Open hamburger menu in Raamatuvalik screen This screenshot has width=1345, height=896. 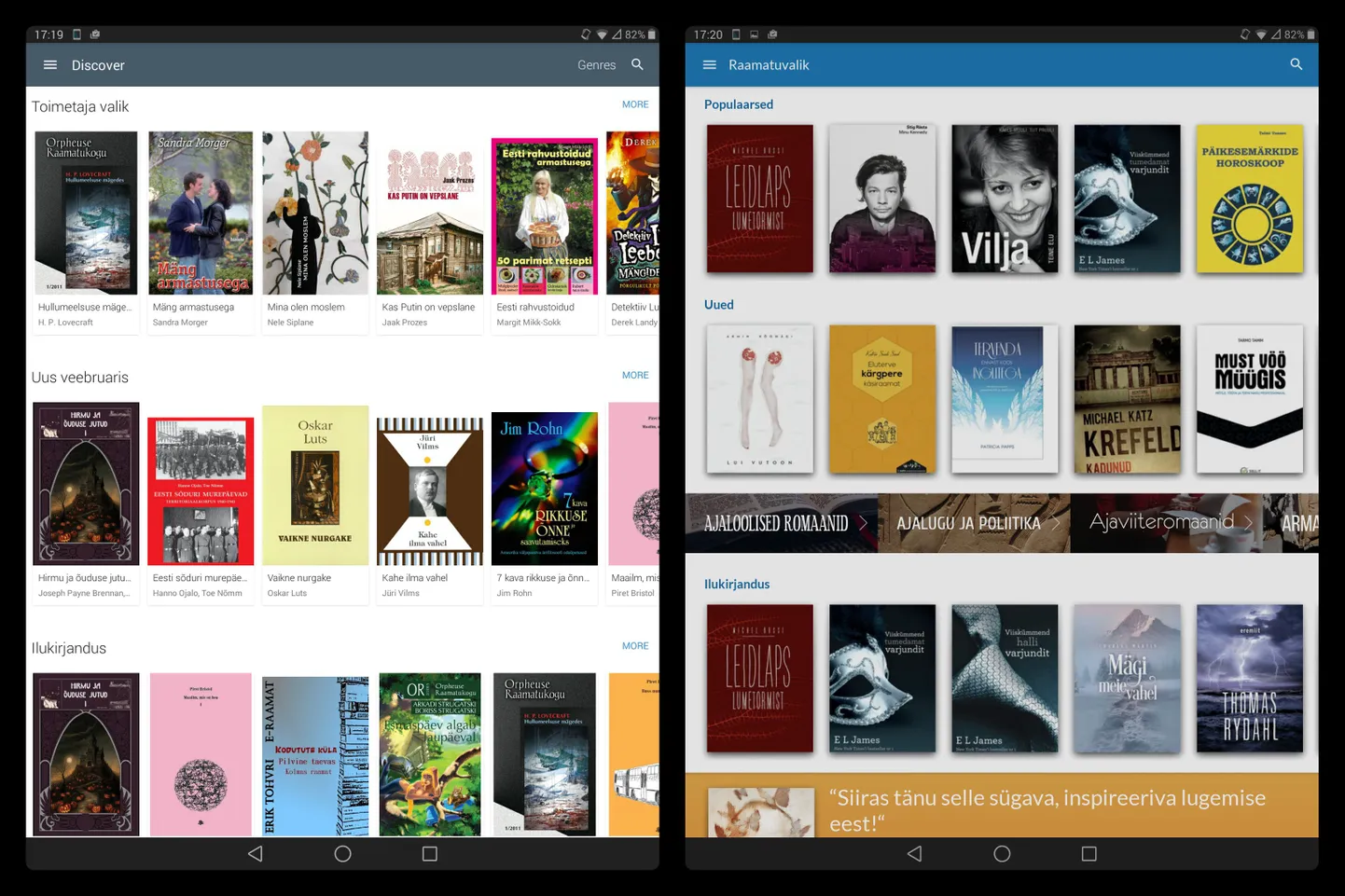(710, 65)
